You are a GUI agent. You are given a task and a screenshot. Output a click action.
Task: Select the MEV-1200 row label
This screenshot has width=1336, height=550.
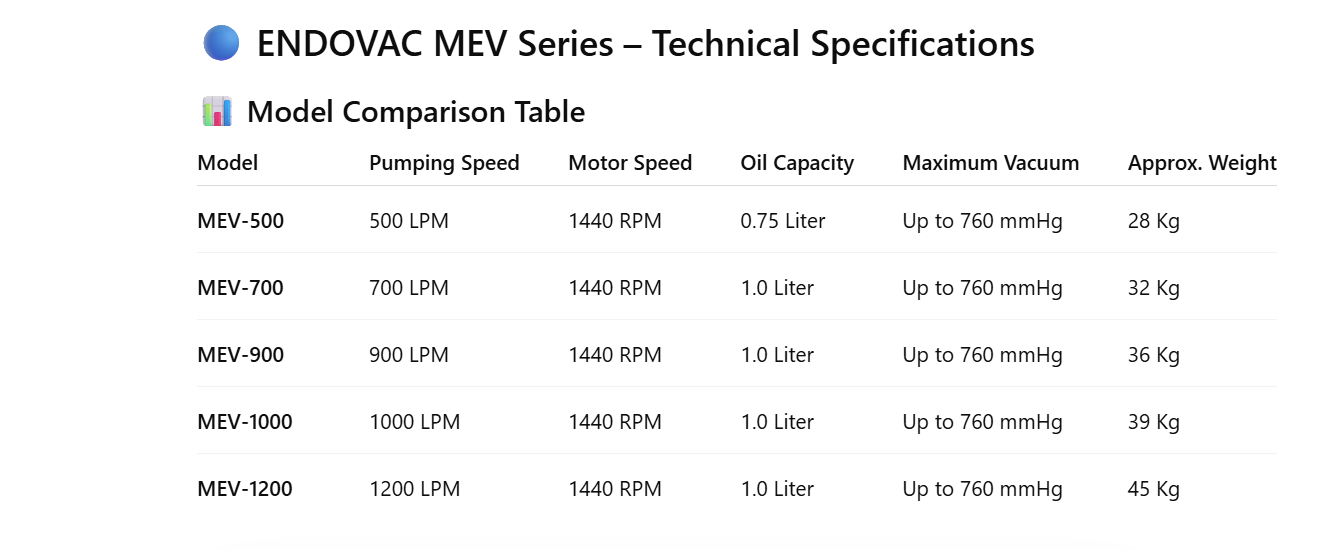(245, 489)
